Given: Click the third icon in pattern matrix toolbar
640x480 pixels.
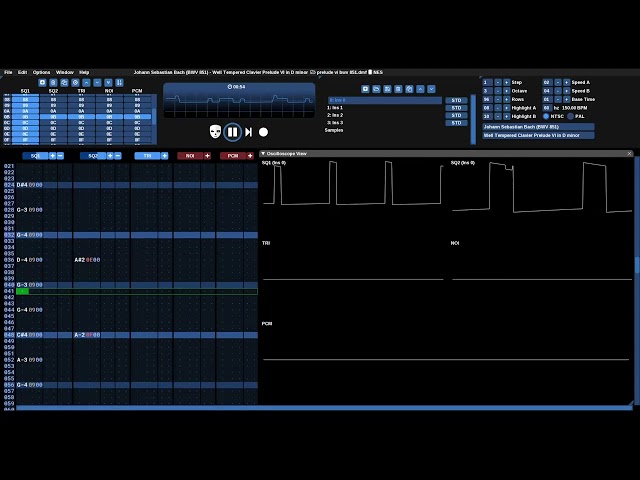Looking at the screenshot, I should [x=64, y=82].
